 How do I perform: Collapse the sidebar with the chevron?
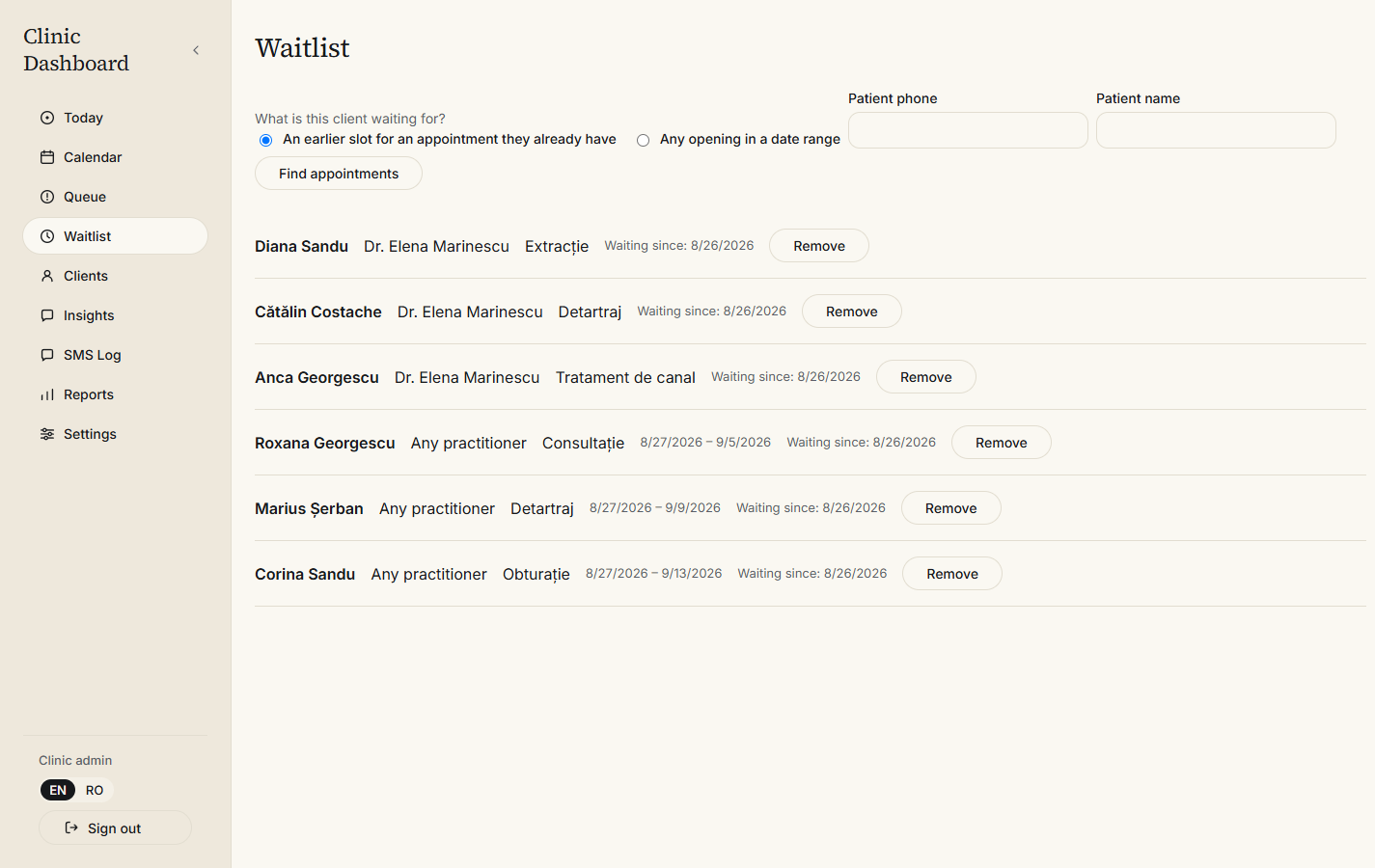[x=196, y=50]
